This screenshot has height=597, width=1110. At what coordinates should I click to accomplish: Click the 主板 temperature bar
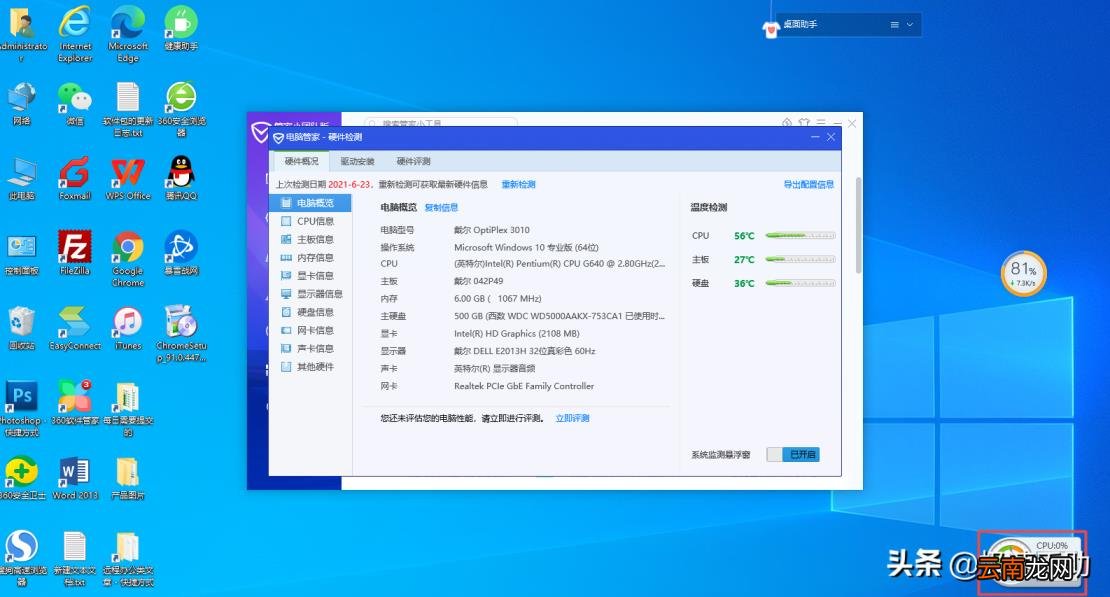pos(800,260)
